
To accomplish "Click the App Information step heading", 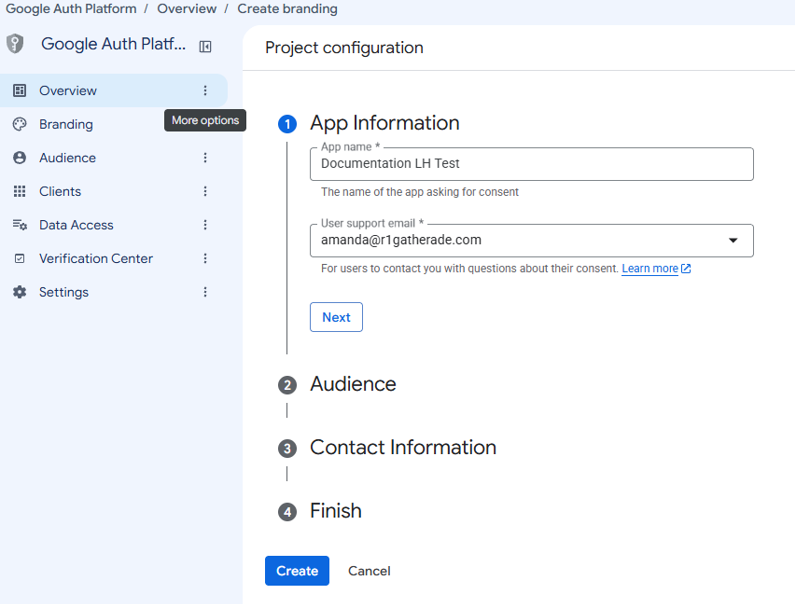I will [385, 123].
